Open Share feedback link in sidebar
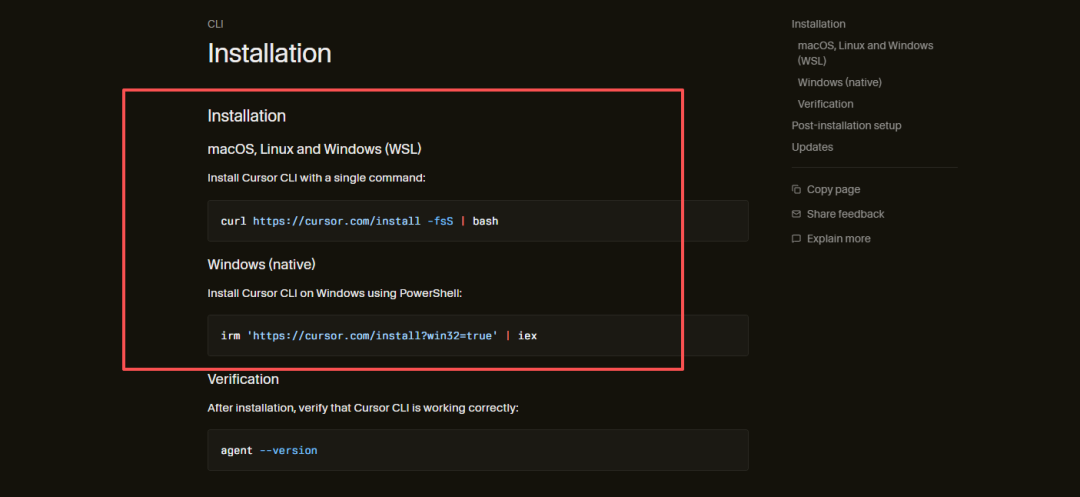The height and width of the screenshot is (497, 1080). click(x=845, y=214)
